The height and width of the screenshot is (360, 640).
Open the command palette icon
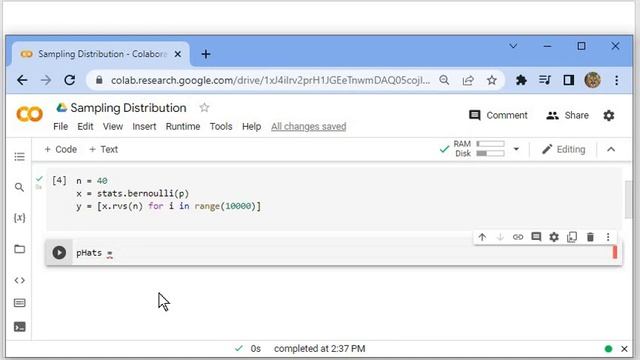(19, 303)
